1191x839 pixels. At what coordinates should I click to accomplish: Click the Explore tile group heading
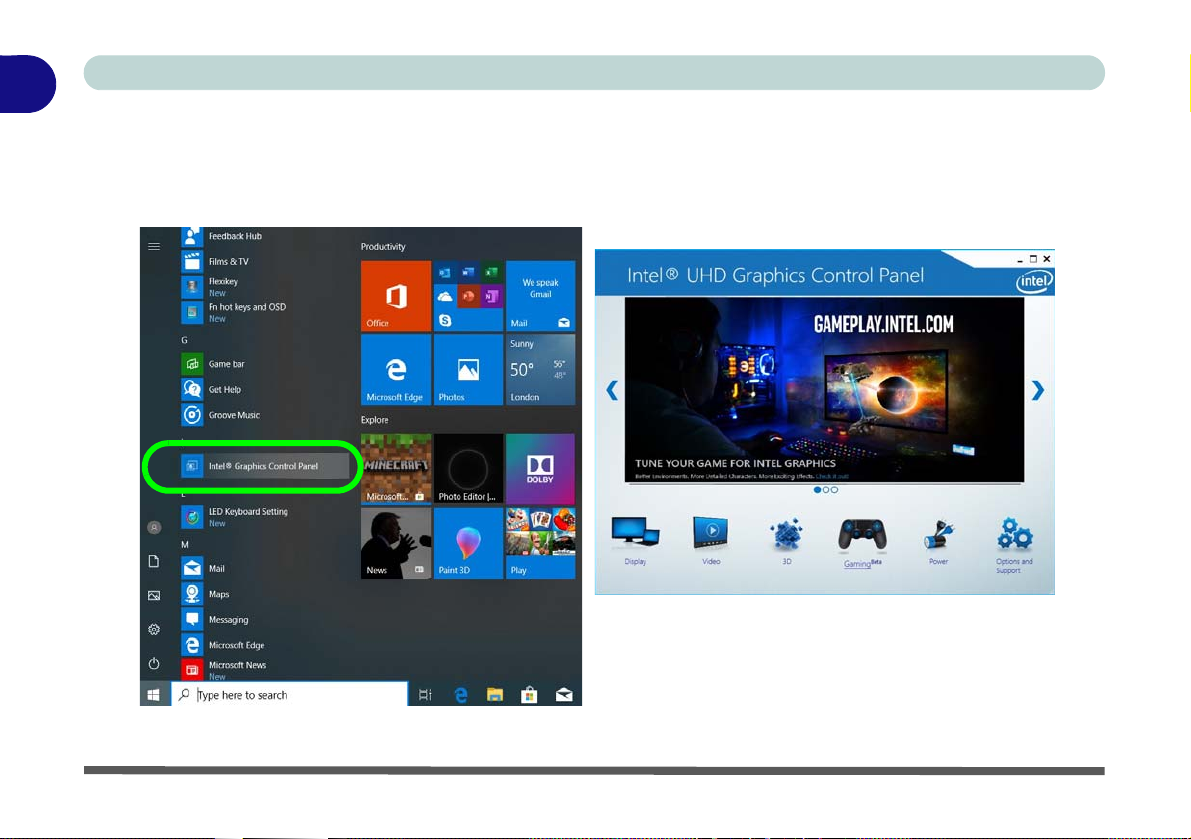[374, 420]
